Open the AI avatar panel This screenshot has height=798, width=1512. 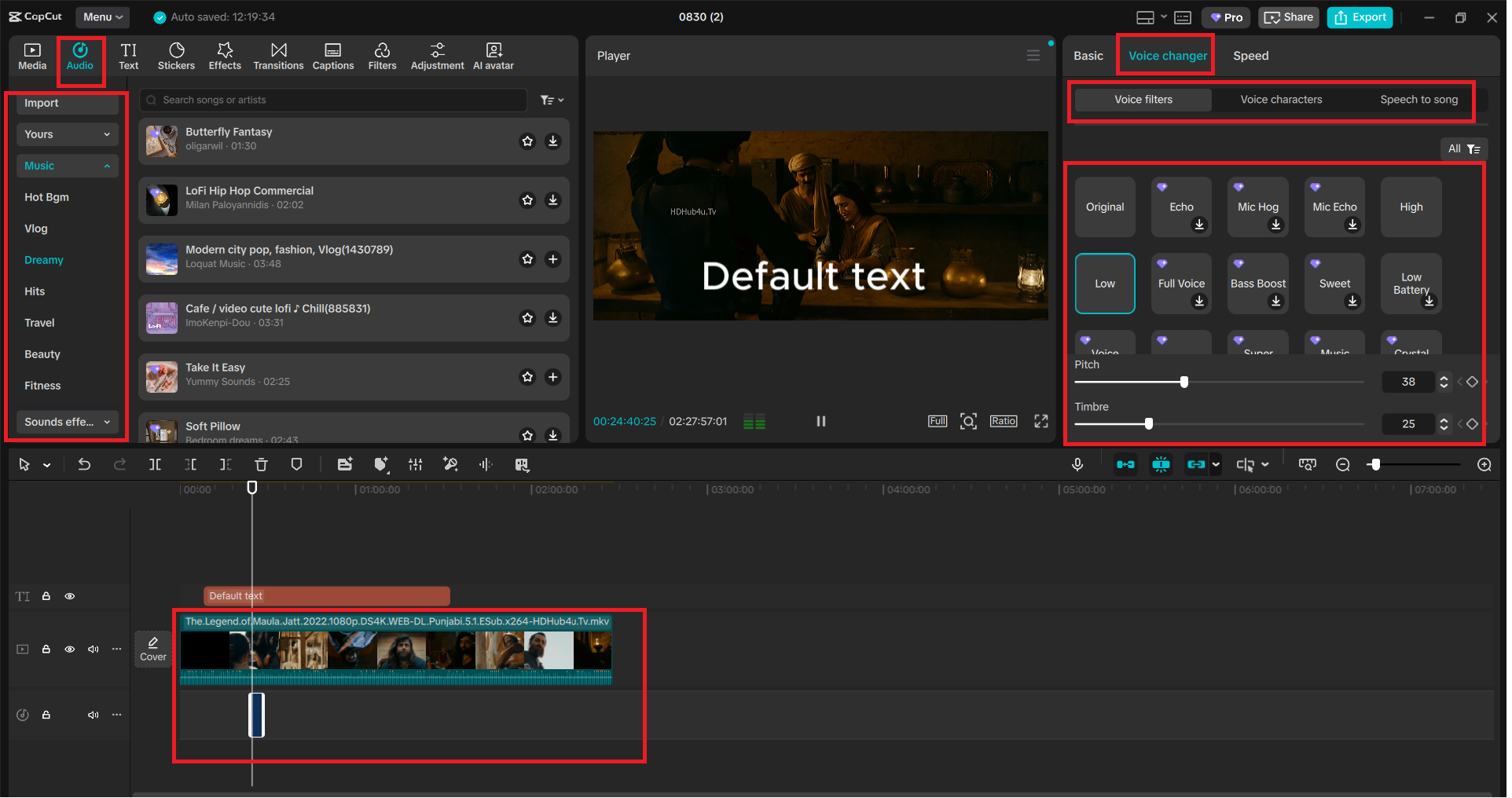point(494,56)
